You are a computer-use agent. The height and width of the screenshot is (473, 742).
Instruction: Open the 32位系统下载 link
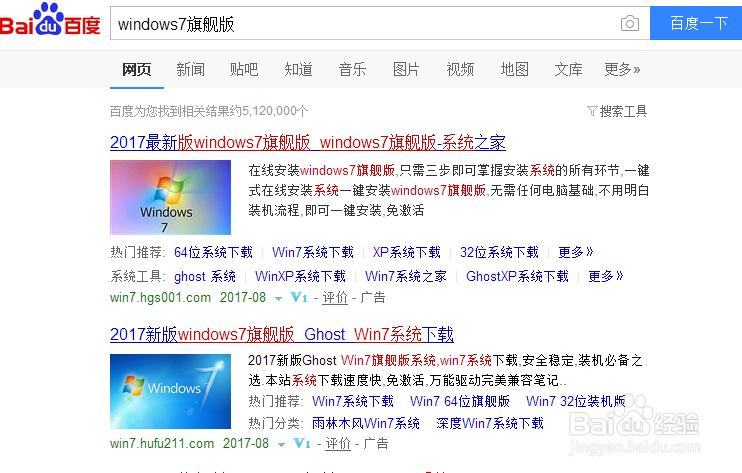(499, 252)
